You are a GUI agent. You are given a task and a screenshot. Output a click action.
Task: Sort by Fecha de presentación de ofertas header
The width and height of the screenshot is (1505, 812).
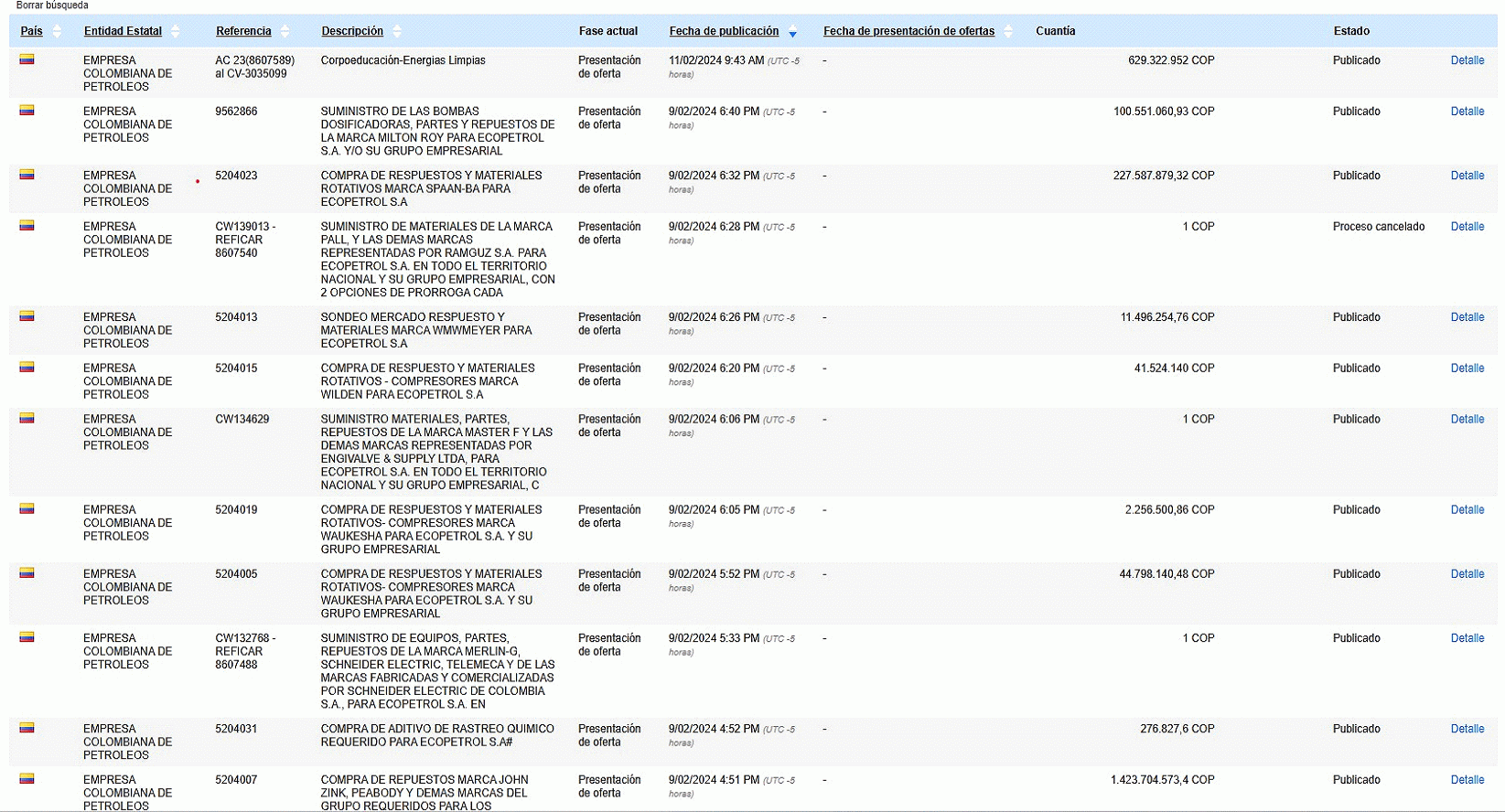coord(908,31)
